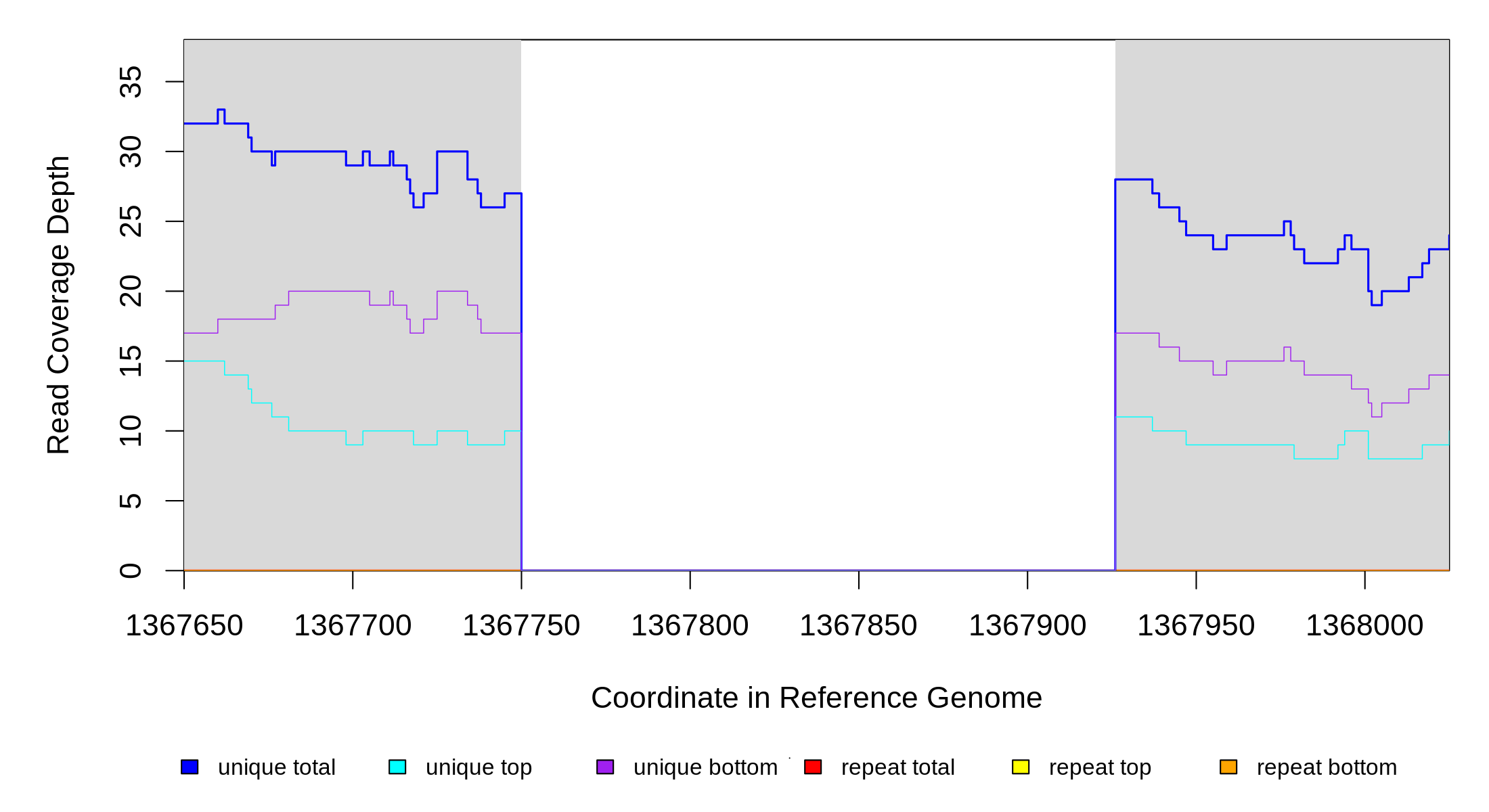Click the purple unique bottom legend swatch
Screen dimensions: 1489x812
click(605, 767)
